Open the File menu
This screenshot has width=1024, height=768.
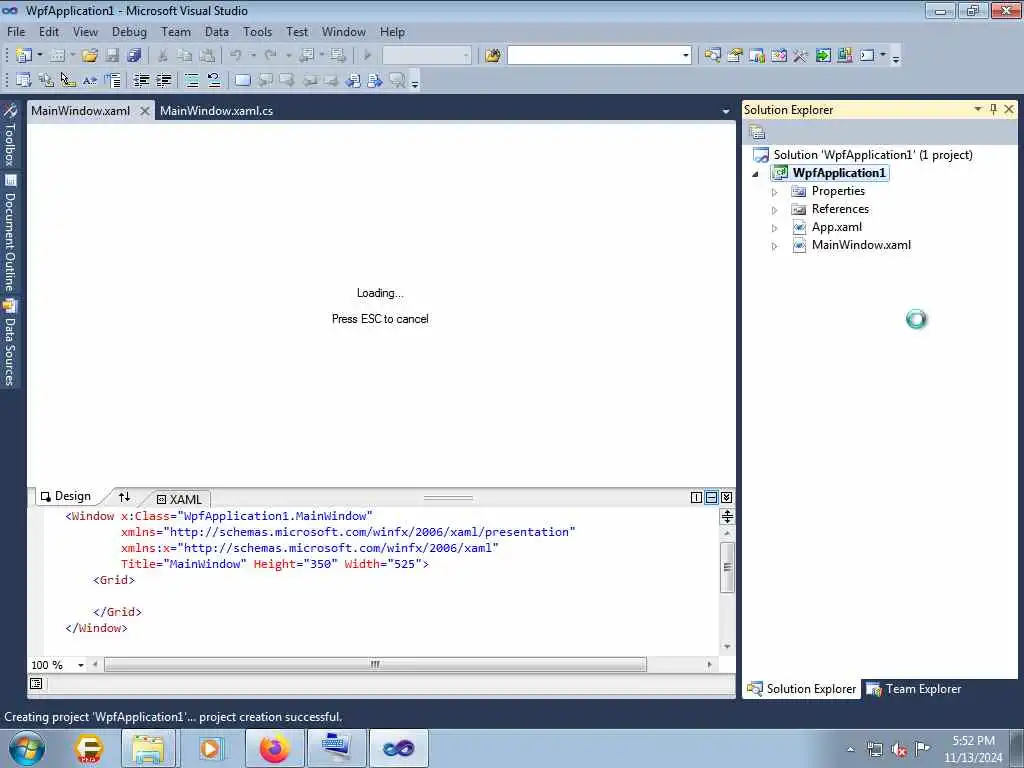coord(16,31)
